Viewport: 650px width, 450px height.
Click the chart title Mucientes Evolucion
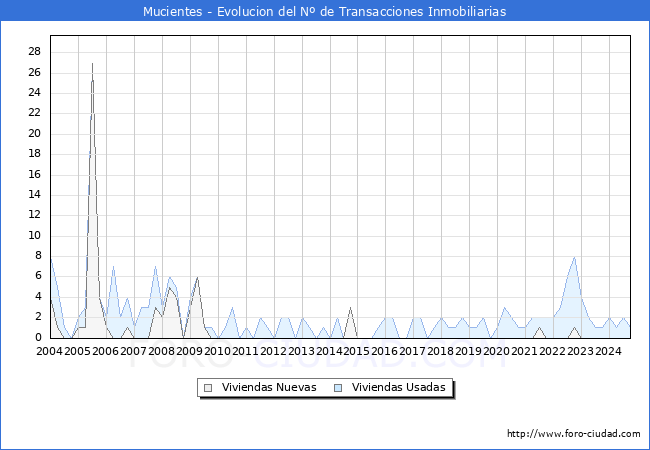[324, 12]
